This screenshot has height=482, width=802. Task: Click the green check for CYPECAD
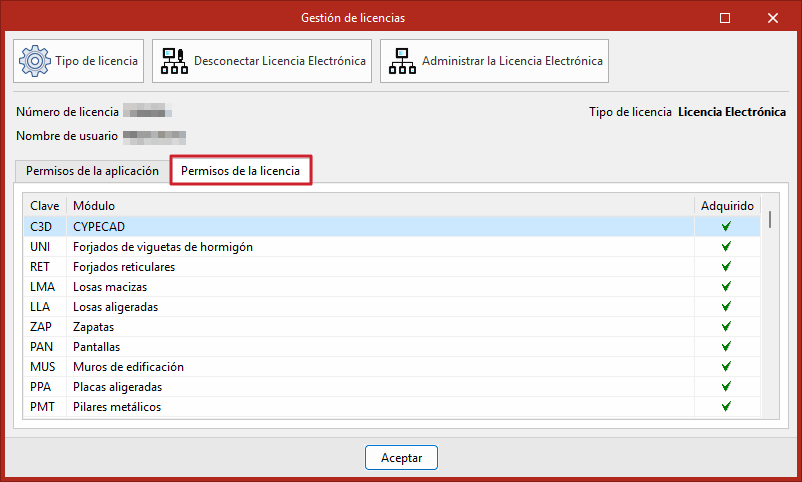coord(726,226)
